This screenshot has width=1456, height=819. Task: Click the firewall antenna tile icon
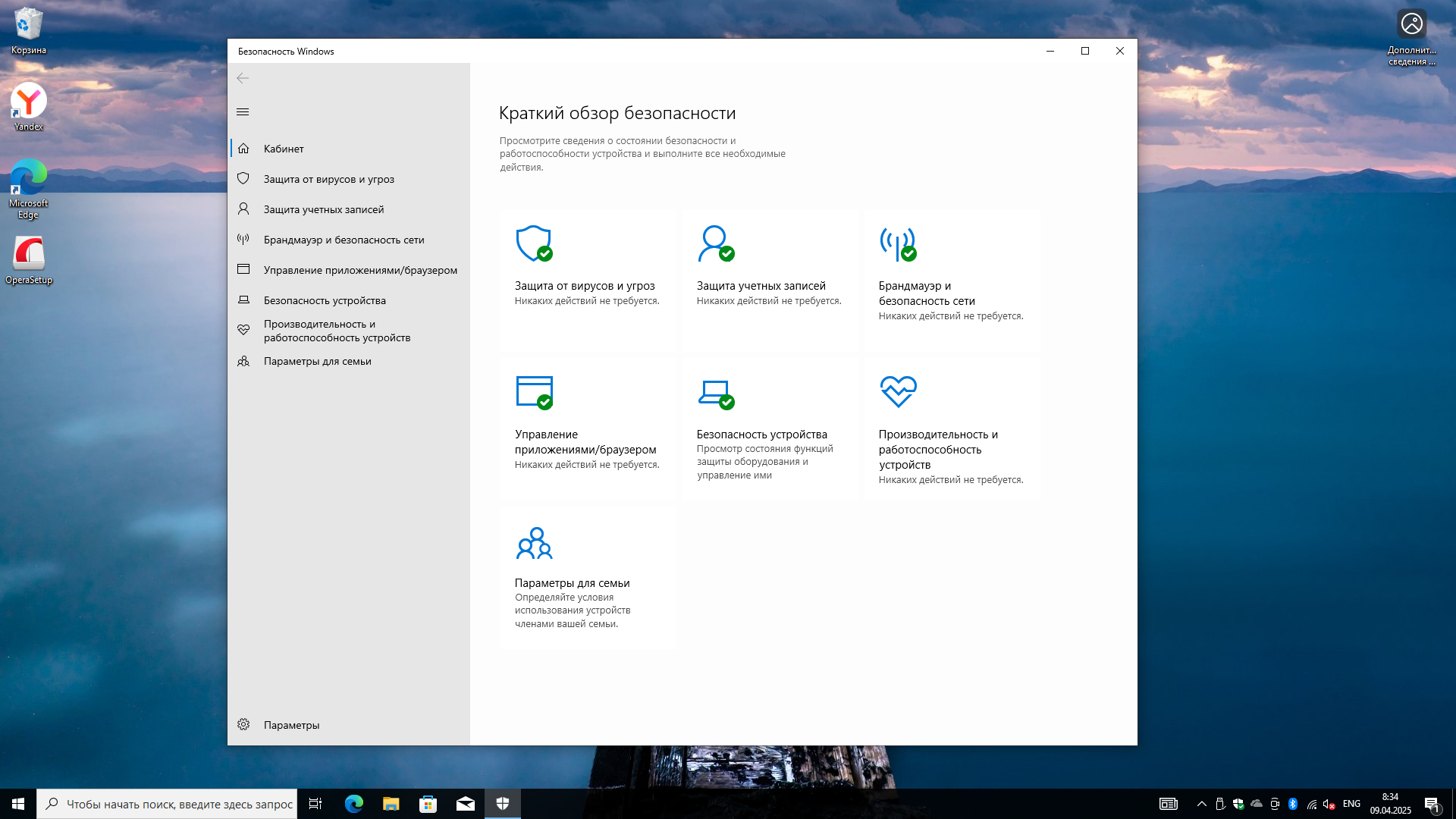point(898,243)
